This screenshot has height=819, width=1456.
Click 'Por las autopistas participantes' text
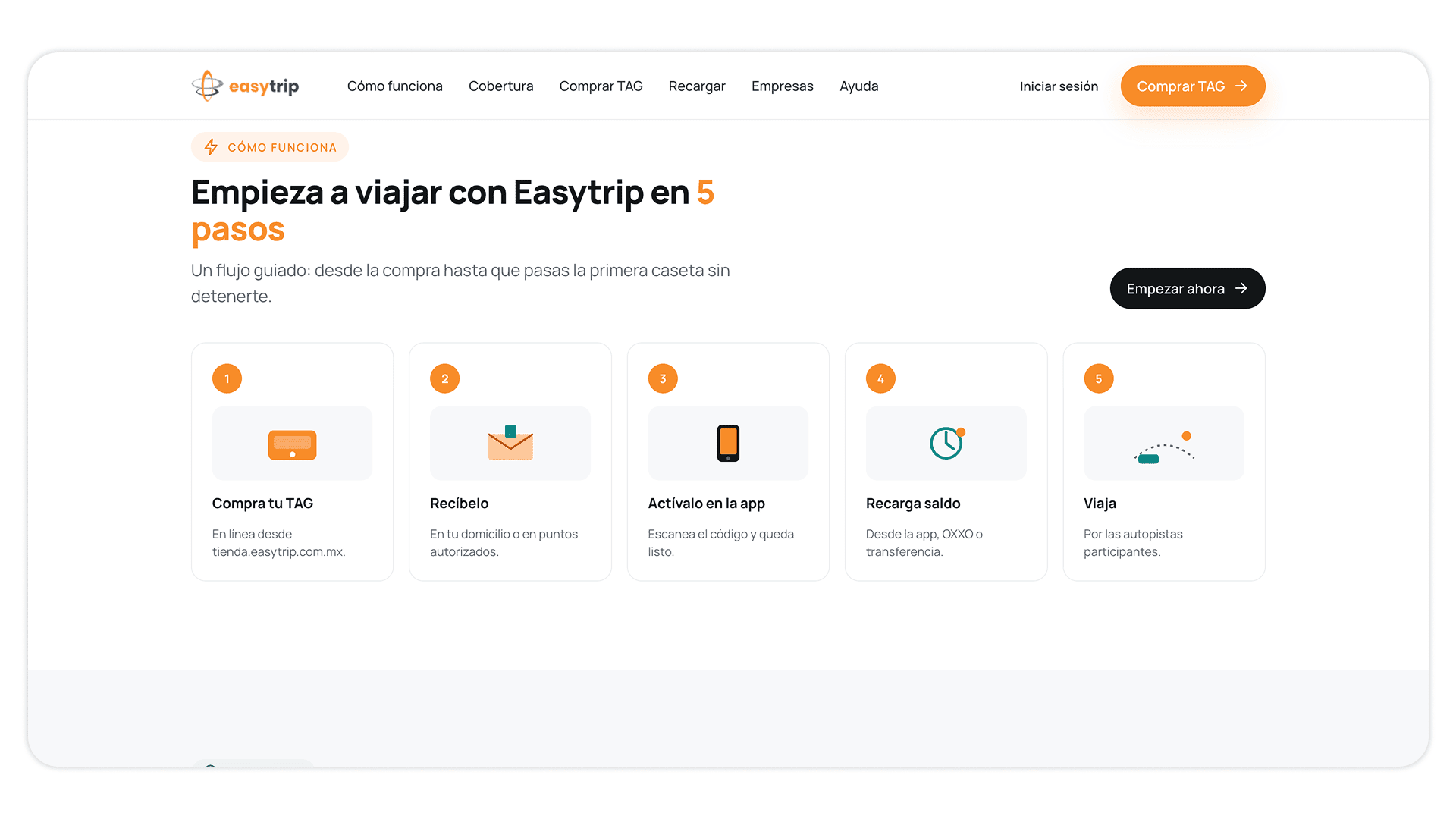point(1133,543)
